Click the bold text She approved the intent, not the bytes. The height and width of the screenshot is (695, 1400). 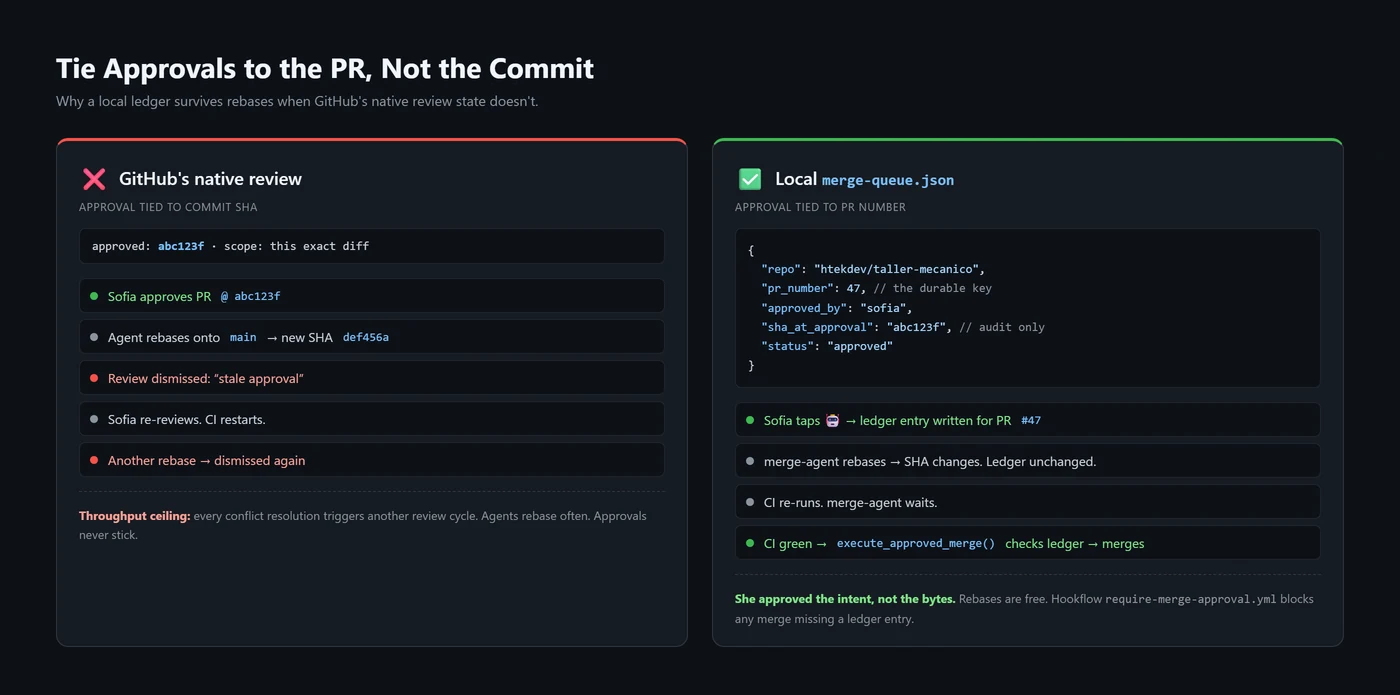(x=845, y=599)
